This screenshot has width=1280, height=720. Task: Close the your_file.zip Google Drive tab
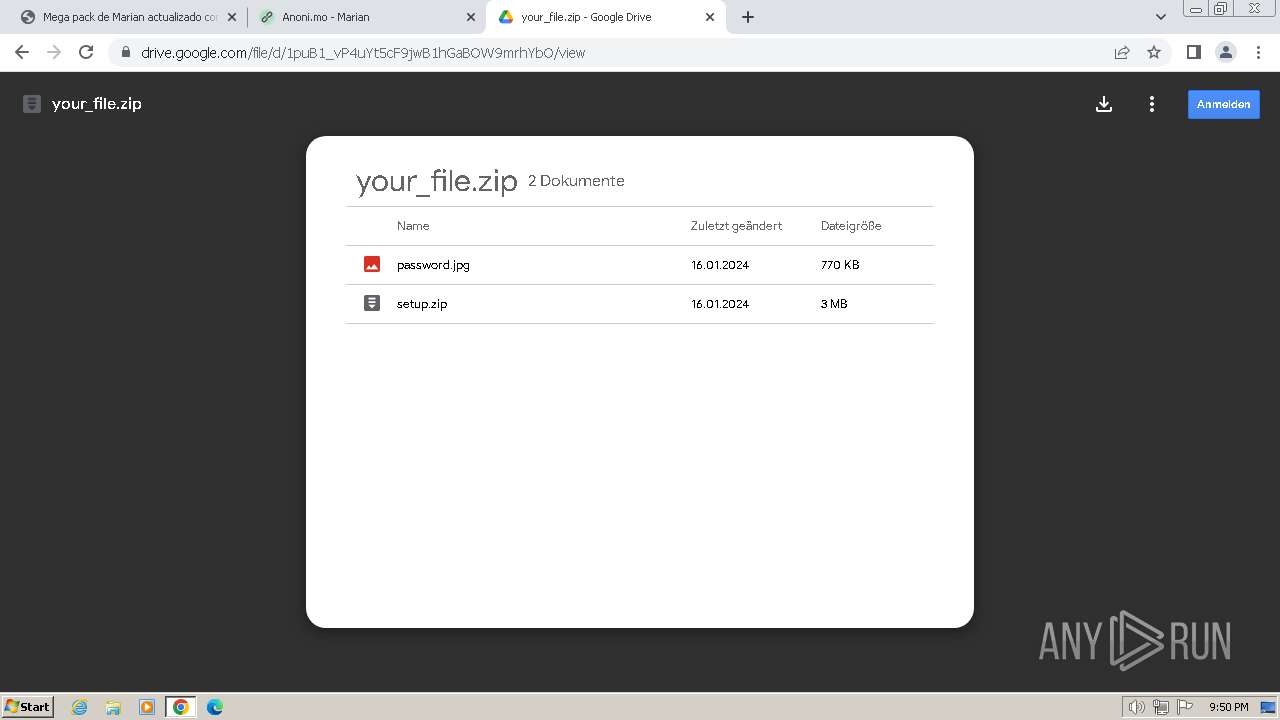tap(710, 17)
